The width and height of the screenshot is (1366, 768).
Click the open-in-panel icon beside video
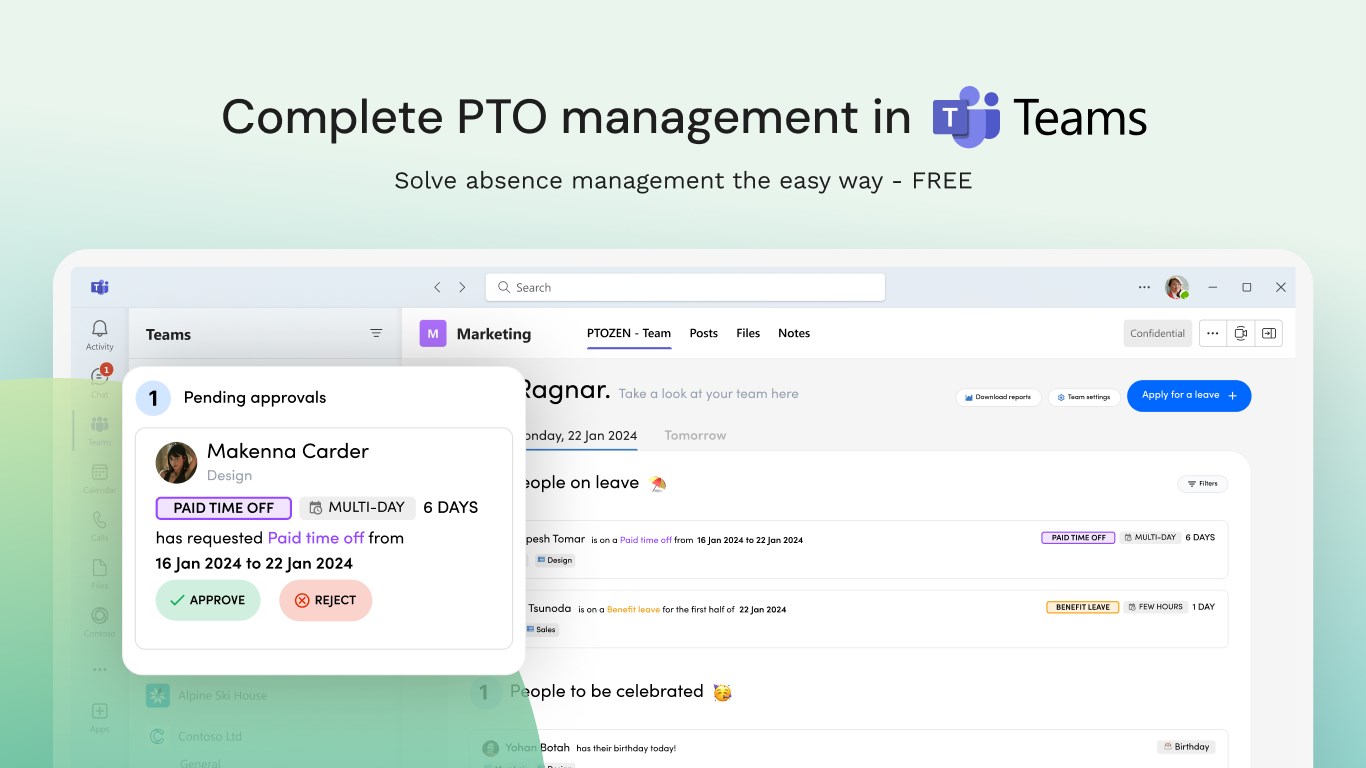[x=1268, y=333]
